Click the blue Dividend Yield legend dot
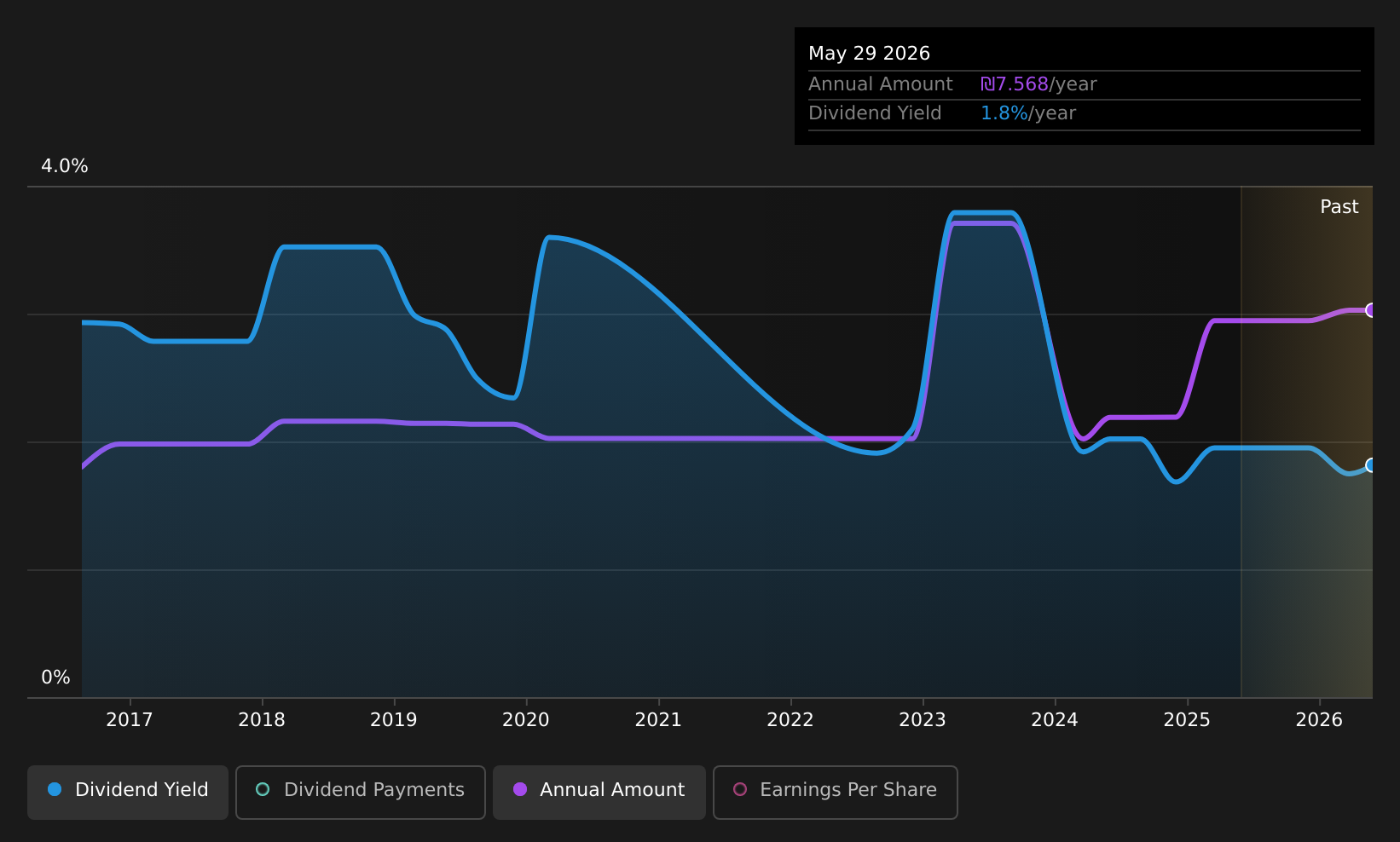 tap(55, 790)
